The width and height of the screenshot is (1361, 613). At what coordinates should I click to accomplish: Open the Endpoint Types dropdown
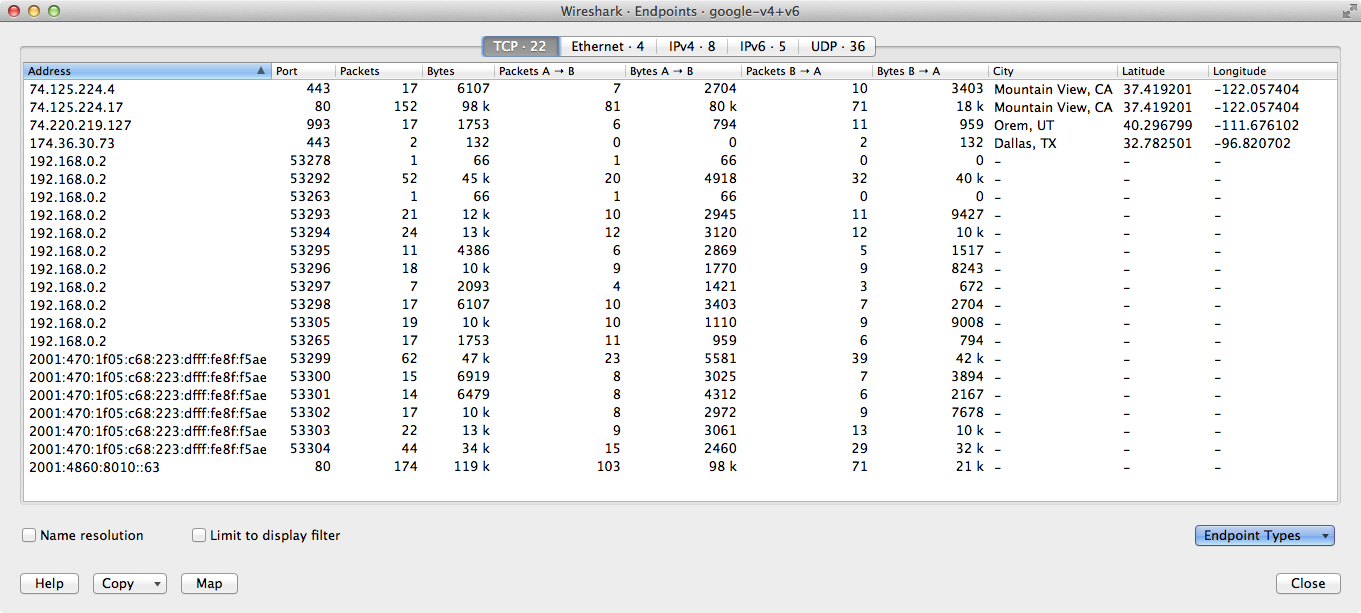click(x=1265, y=536)
